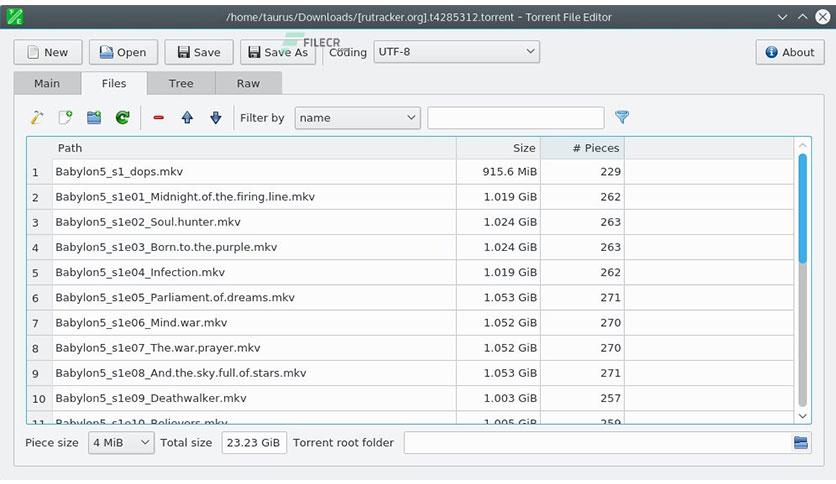Click the green reload files icon

[x=123, y=117]
